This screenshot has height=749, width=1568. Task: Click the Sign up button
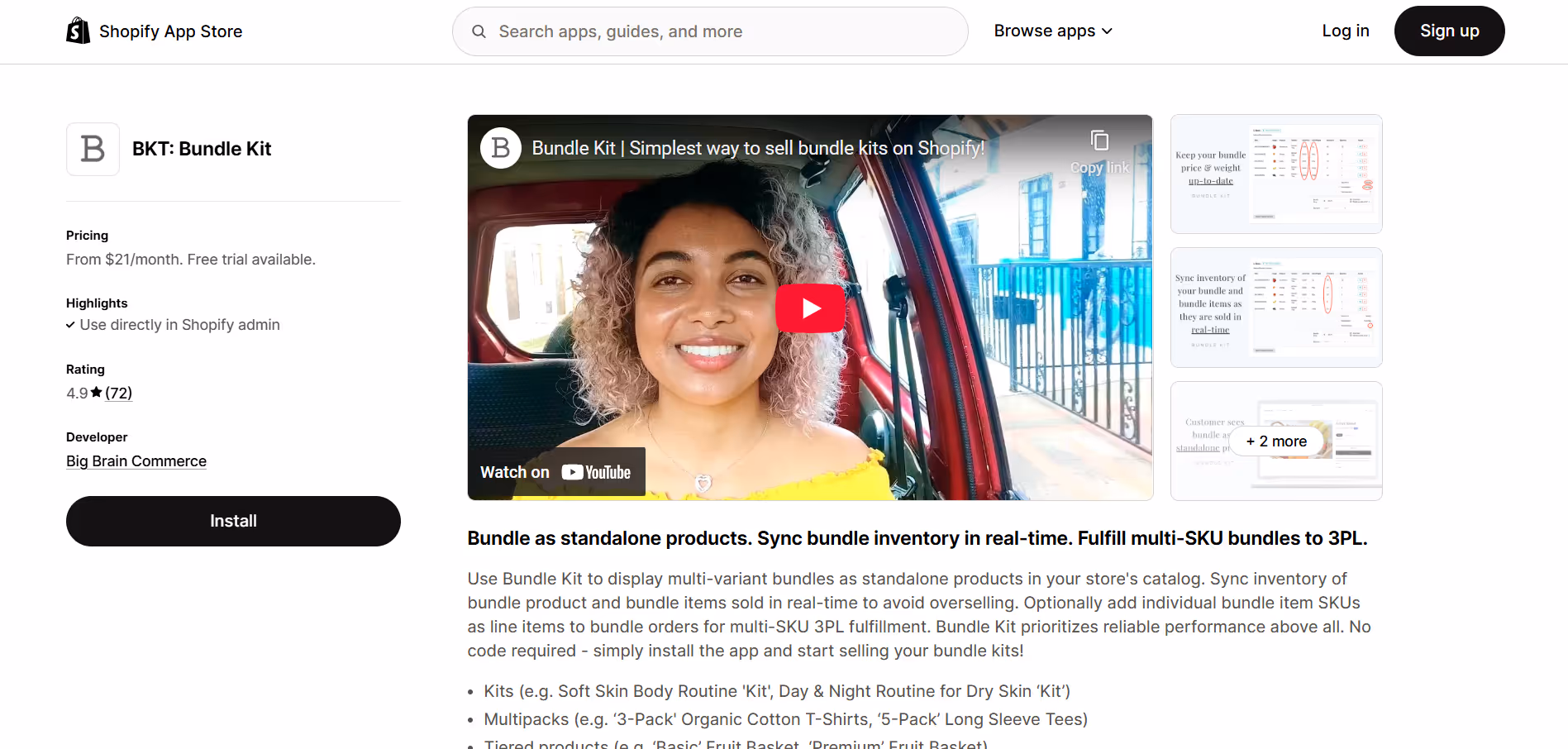click(1449, 31)
